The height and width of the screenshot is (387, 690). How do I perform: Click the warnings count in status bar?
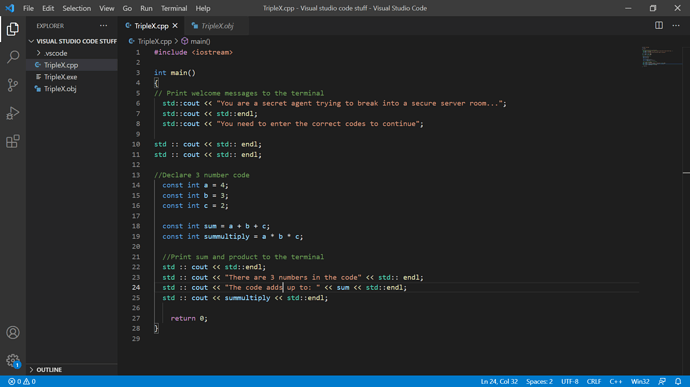pos(29,381)
